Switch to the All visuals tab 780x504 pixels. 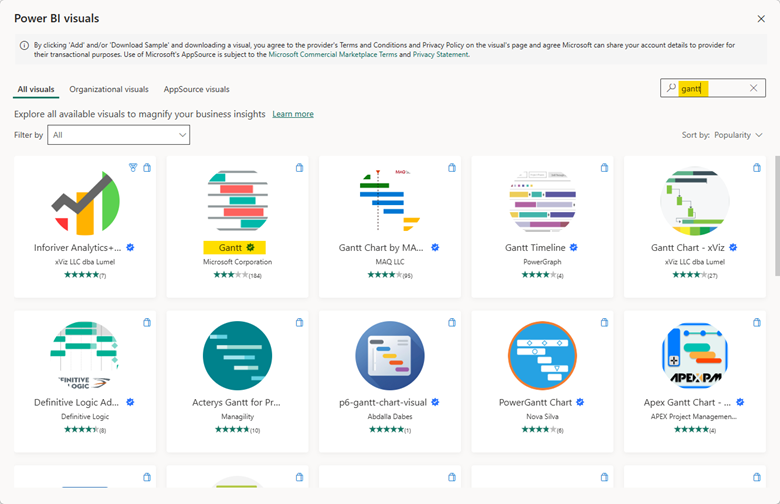tap(36, 90)
